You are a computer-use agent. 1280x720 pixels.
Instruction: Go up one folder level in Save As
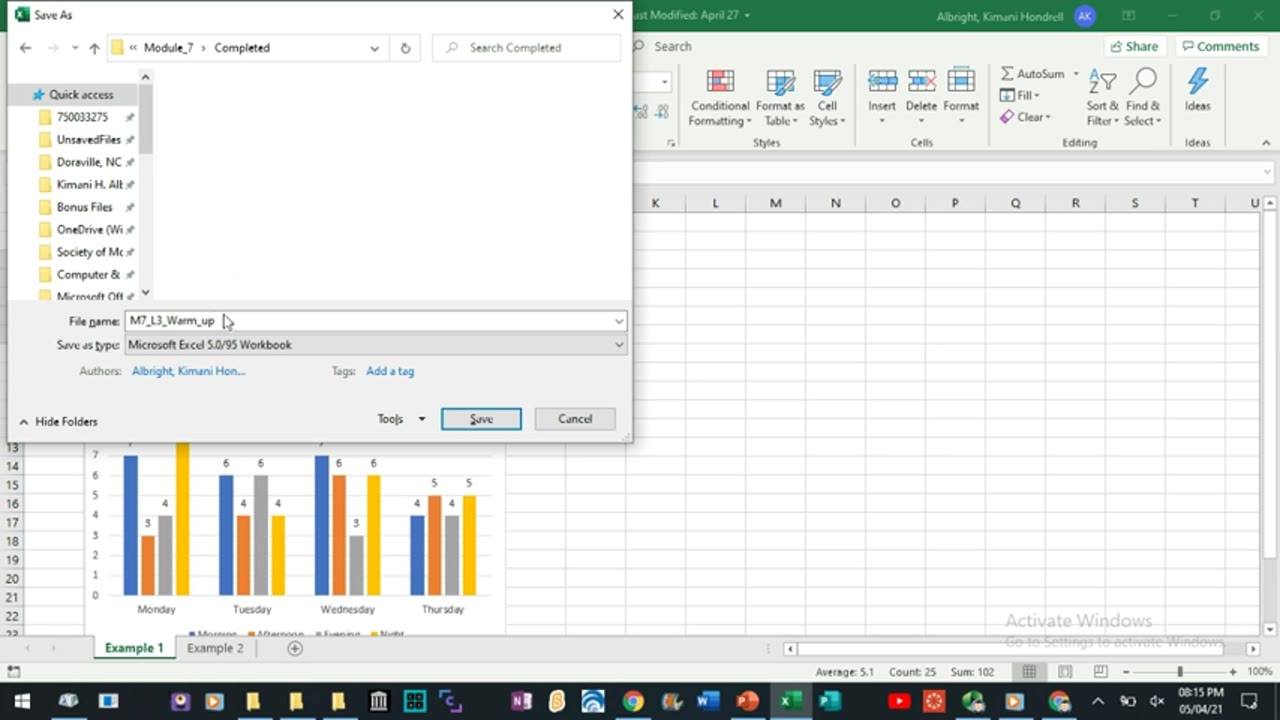(x=94, y=48)
